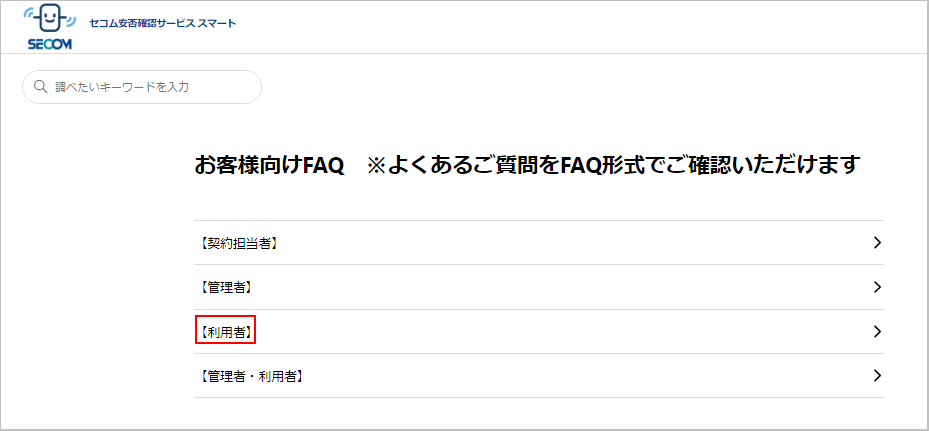929x431 pixels.
Task: Focus the 調べたいキーワードを入力 search field
Action: tap(142, 87)
